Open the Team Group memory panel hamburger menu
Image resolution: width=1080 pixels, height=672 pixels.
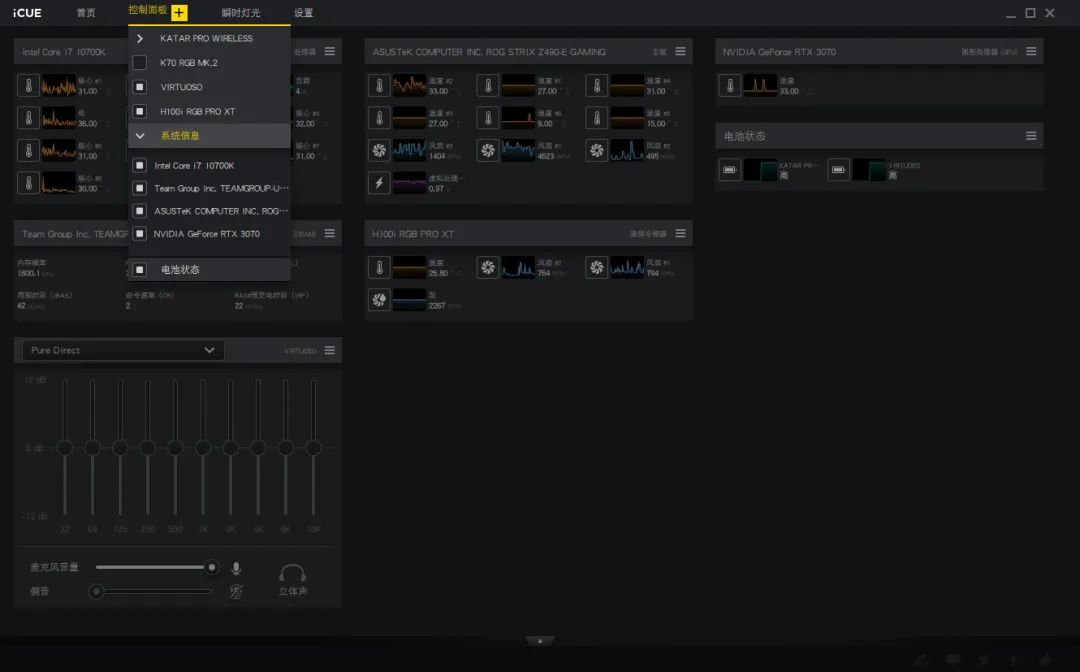pos(330,233)
